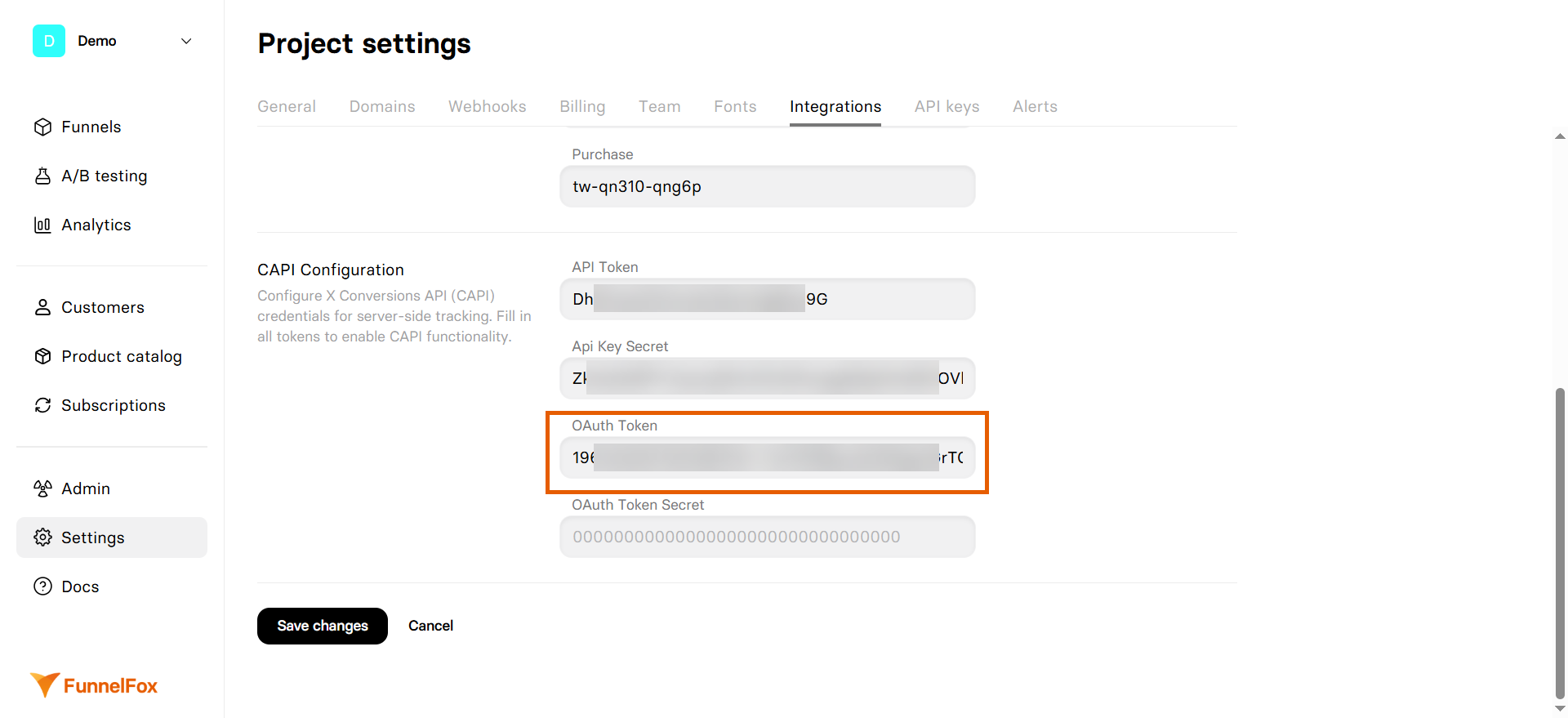Click the Cancel button
This screenshot has width=1568, height=718.
tap(430, 626)
